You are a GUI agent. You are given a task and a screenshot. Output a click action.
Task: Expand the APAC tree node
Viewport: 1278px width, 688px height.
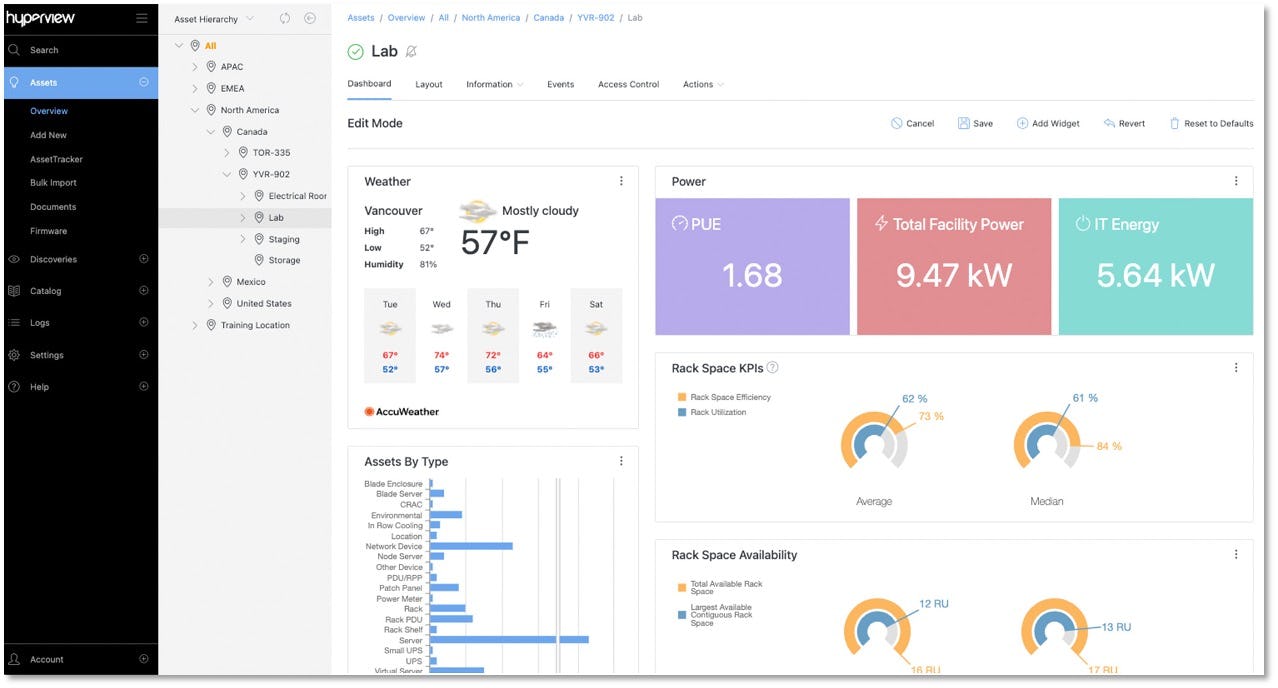pyautogui.click(x=193, y=66)
